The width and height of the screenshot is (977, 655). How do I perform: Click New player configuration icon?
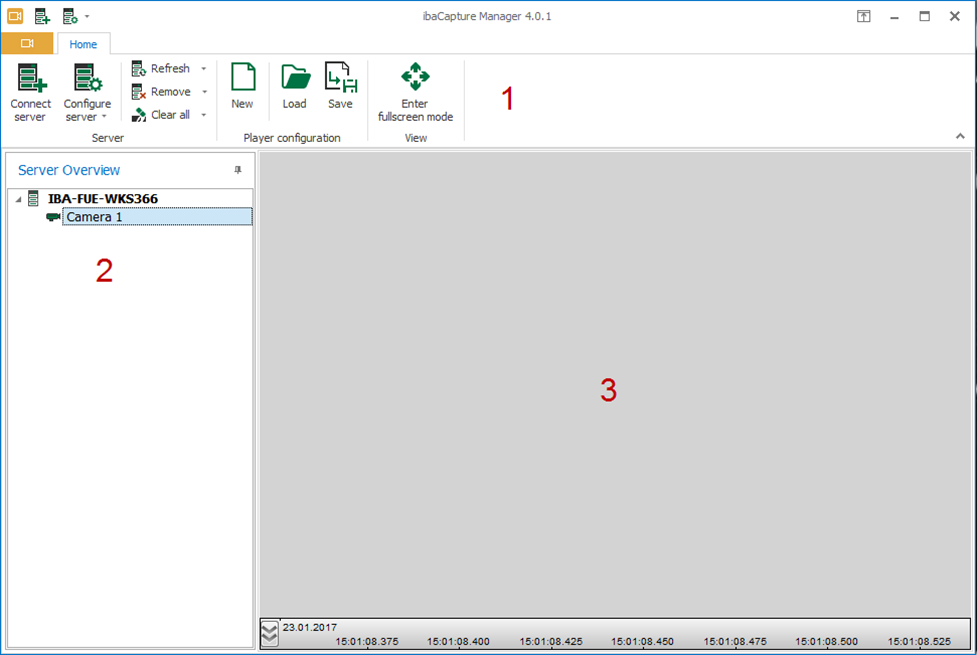[242, 87]
